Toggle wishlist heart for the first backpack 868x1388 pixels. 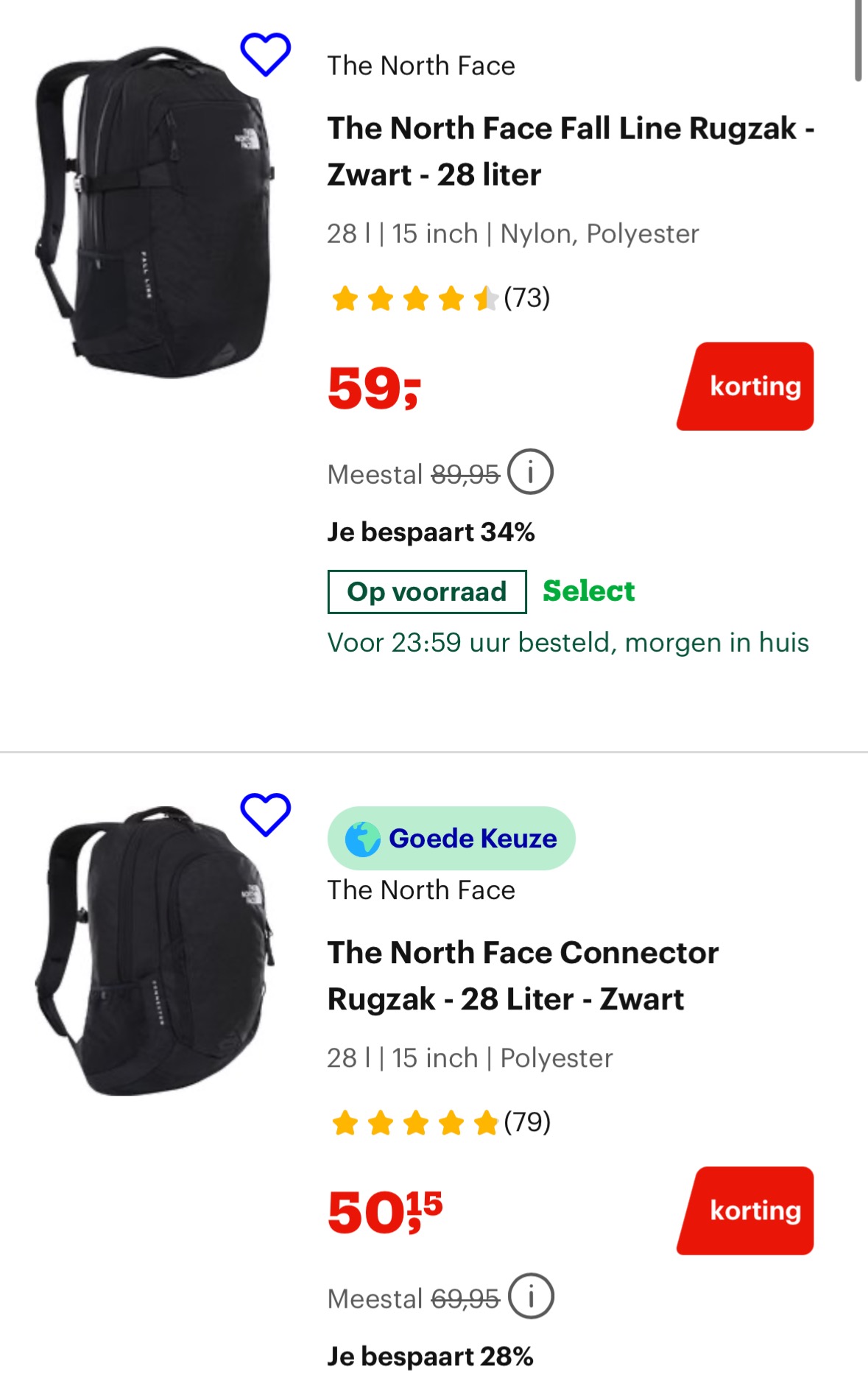pos(266,55)
